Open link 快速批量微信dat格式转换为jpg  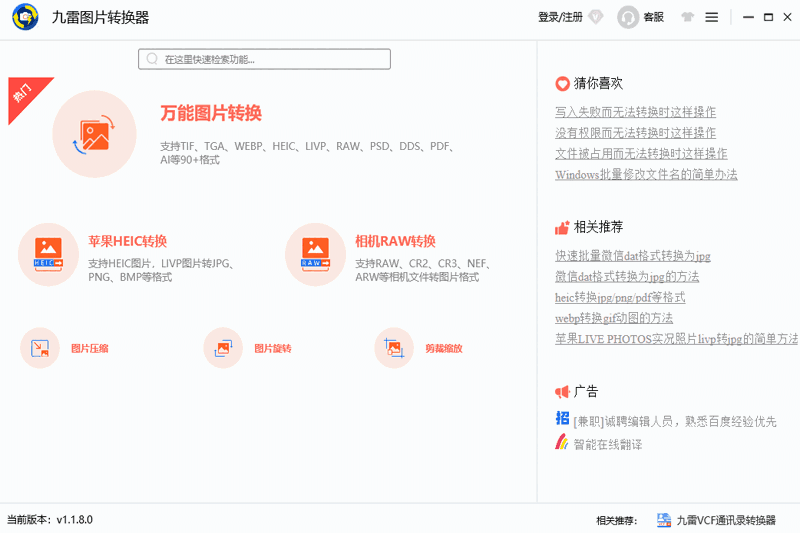(x=633, y=256)
